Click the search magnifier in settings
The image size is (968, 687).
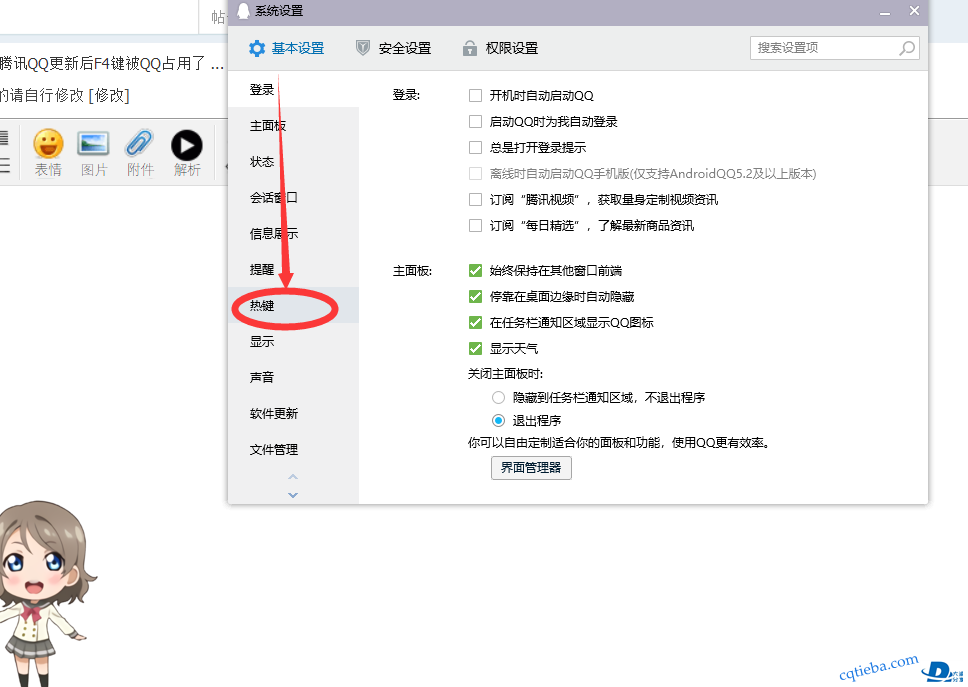coord(906,48)
